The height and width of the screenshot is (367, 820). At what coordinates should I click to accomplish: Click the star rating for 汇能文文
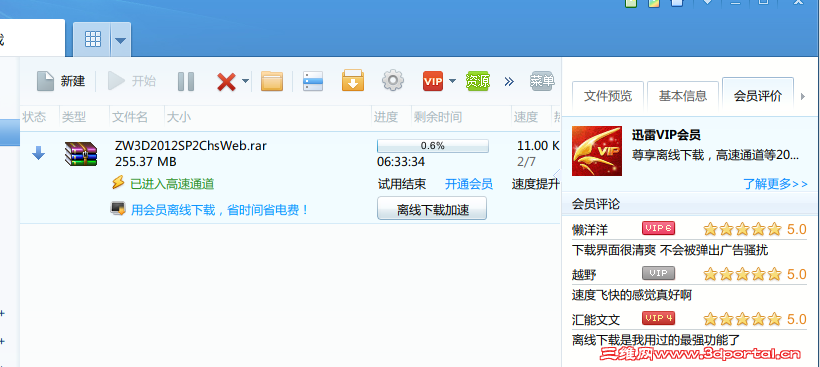(742, 319)
